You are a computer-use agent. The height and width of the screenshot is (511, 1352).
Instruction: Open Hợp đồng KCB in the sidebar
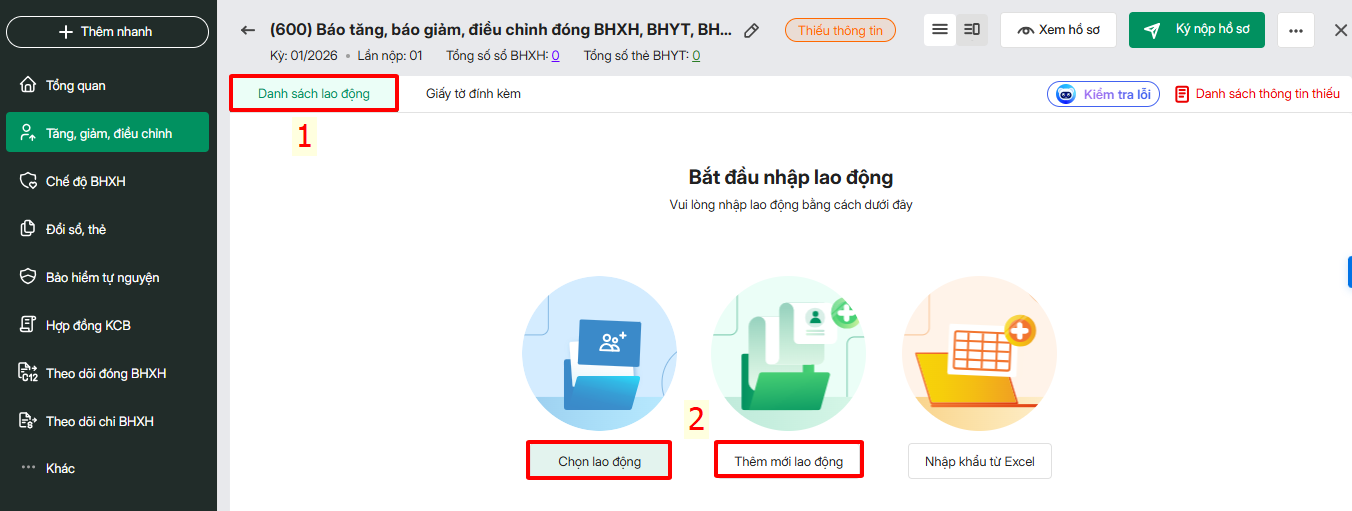88,326
